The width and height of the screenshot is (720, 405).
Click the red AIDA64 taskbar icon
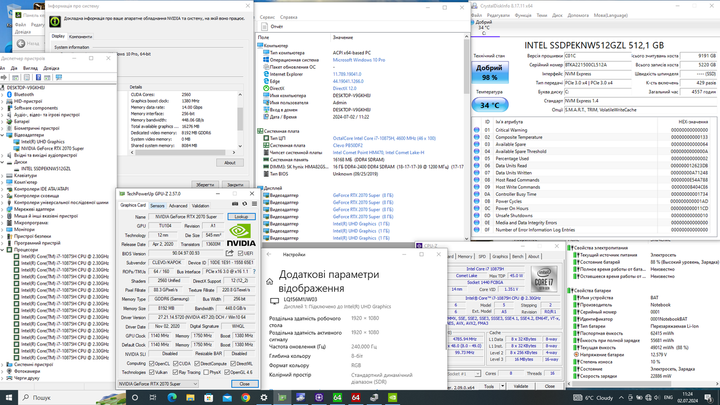[355, 398]
